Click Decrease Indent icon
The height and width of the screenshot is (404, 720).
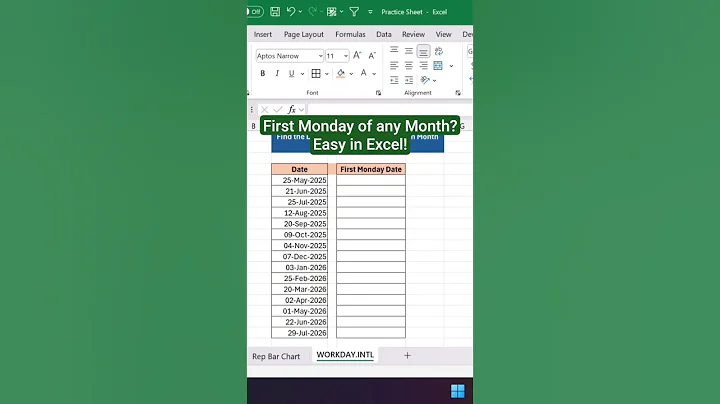tap(394, 80)
